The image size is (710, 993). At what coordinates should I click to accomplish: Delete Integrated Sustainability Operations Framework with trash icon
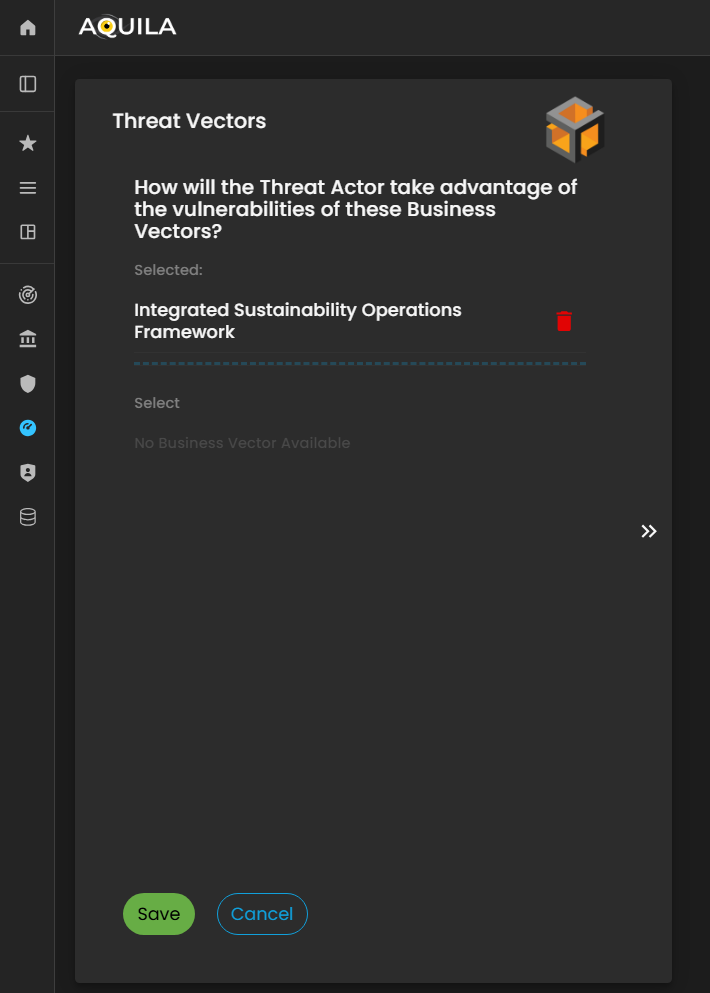564,321
